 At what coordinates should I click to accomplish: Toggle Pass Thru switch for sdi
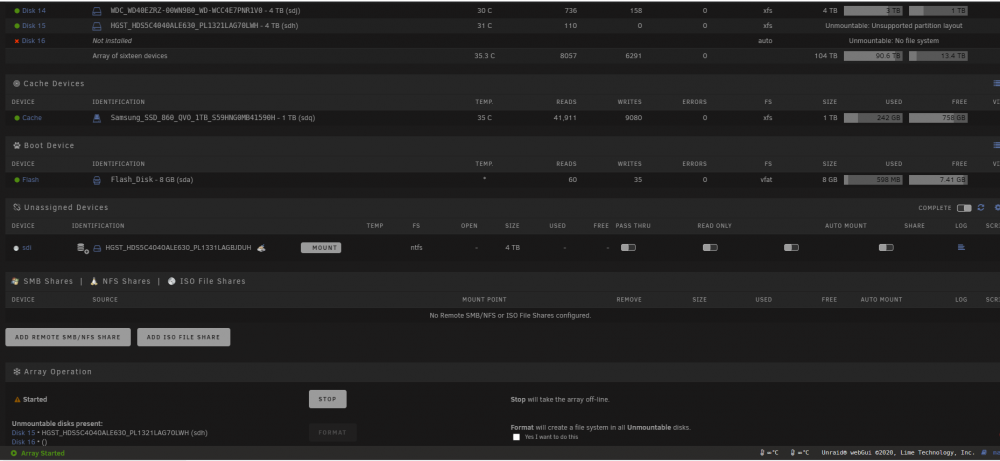[628, 247]
